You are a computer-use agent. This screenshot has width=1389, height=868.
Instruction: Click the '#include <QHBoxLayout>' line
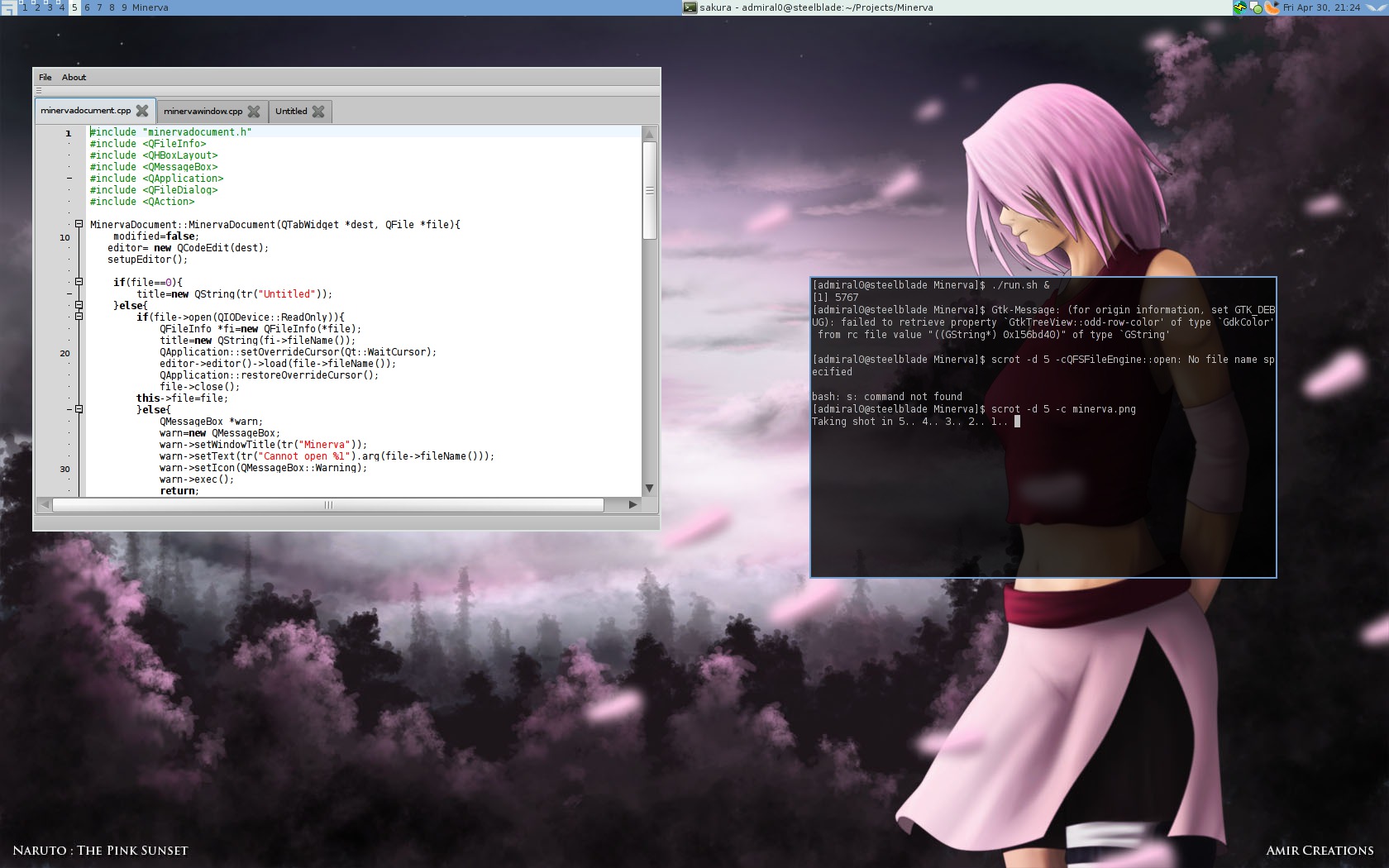[154, 155]
